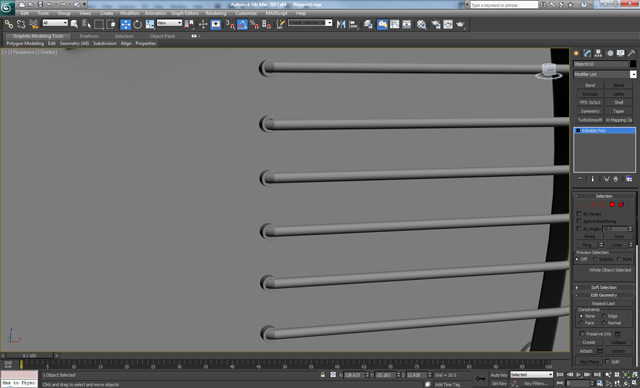Image resolution: width=640 pixels, height=388 pixels.
Task: Open the Utilities hammer panel tab
Action: pos(631,53)
